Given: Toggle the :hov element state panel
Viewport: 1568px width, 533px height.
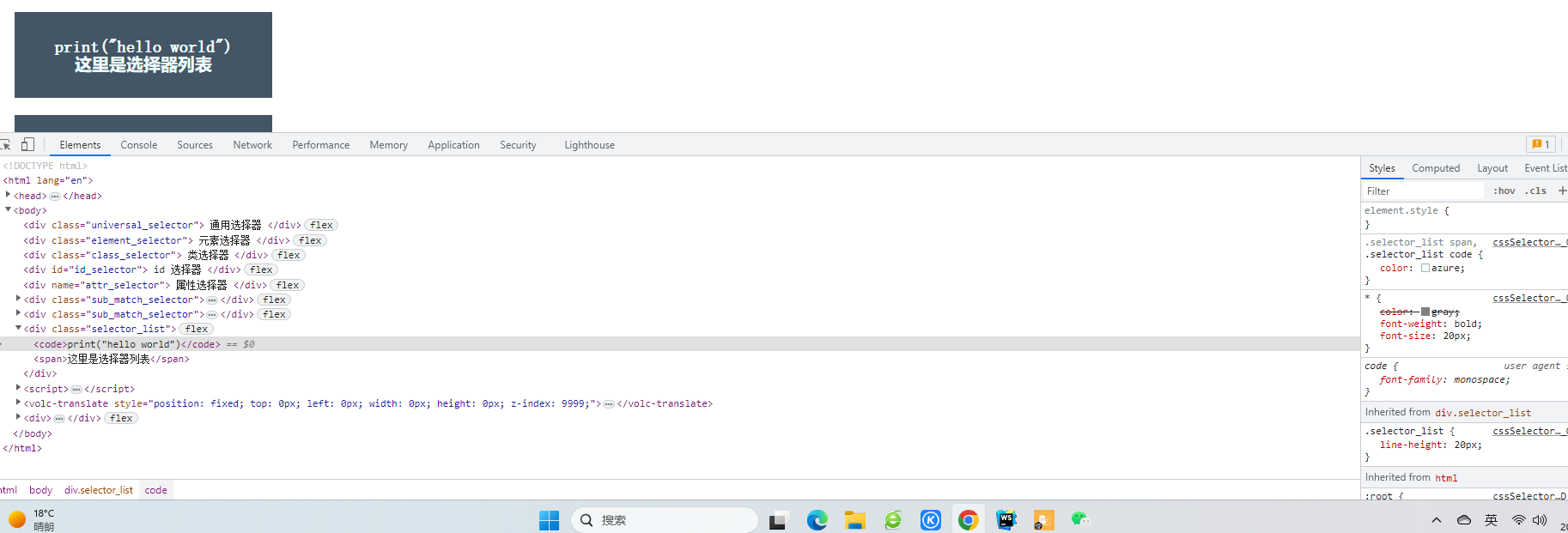Looking at the screenshot, I should (x=1504, y=191).
